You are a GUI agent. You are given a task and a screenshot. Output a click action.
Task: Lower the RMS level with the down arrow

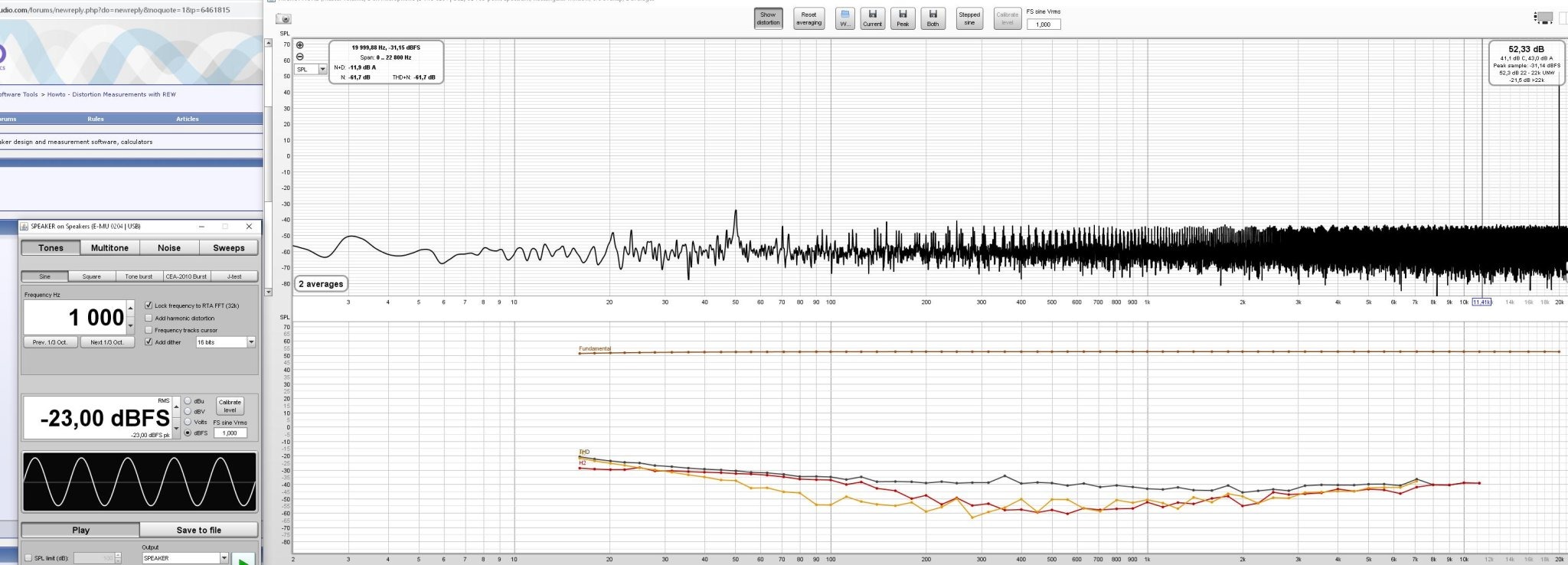[177, 429]
